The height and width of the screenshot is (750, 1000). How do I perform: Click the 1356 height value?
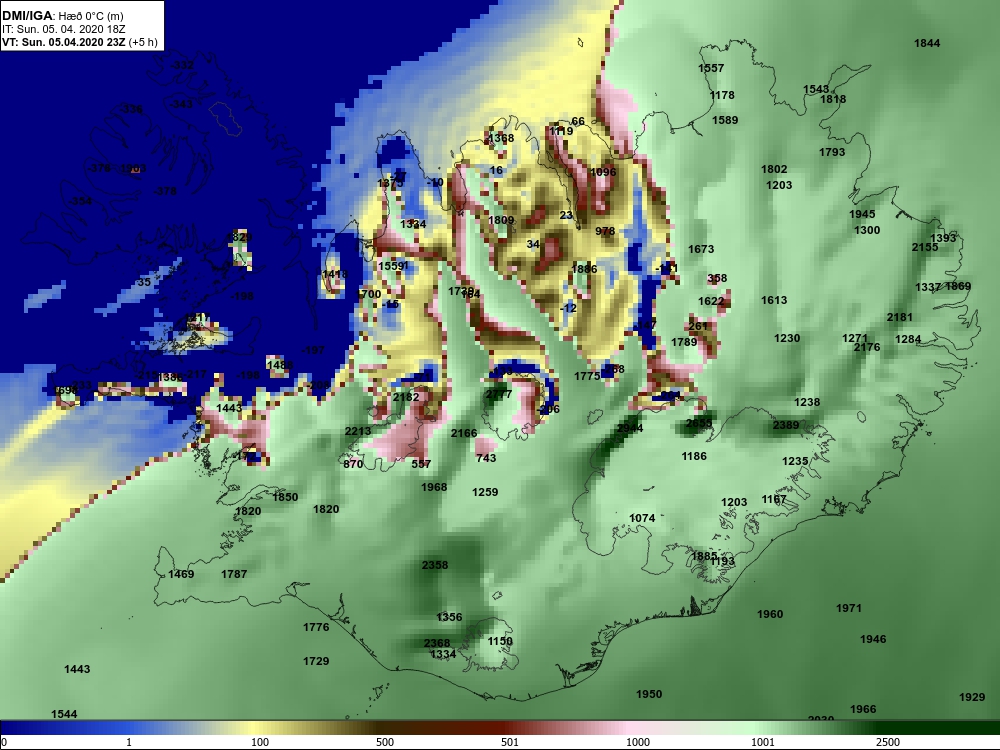pos(449,617)
